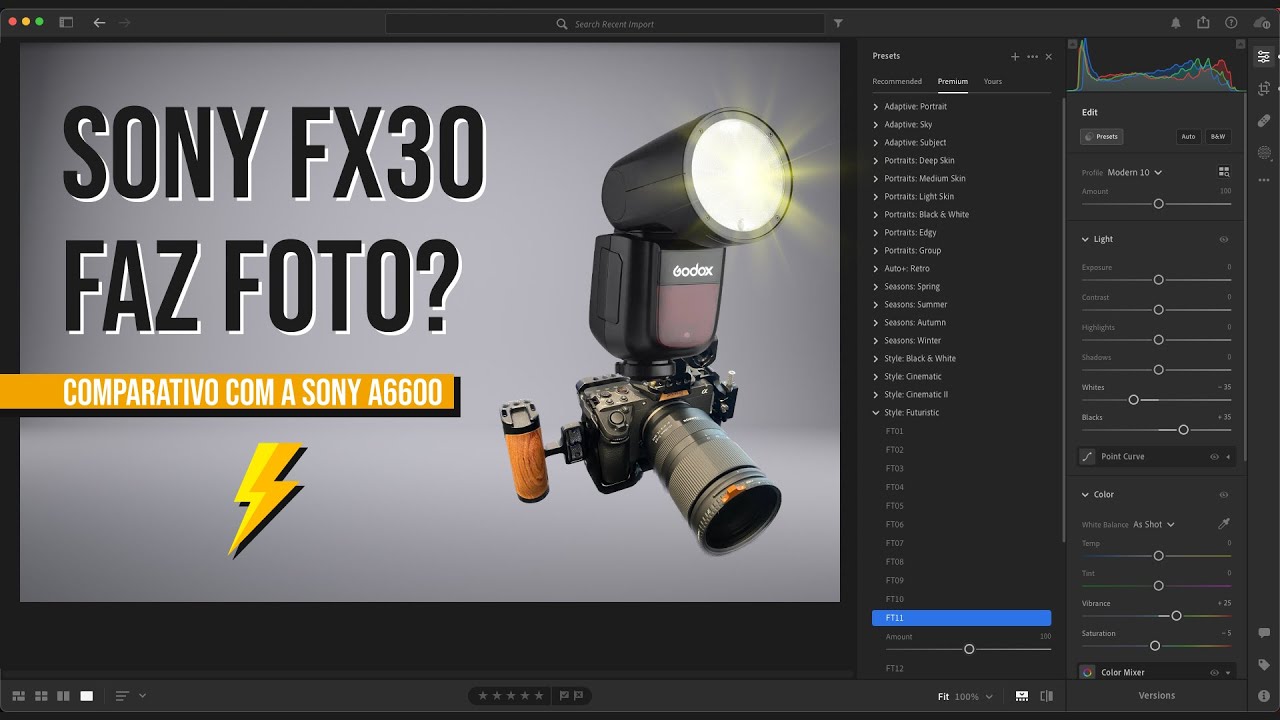The height and width of the screenshot is (720, 1280).
Task: Flag photo as rejected
Action: click(x=578, y=695)
